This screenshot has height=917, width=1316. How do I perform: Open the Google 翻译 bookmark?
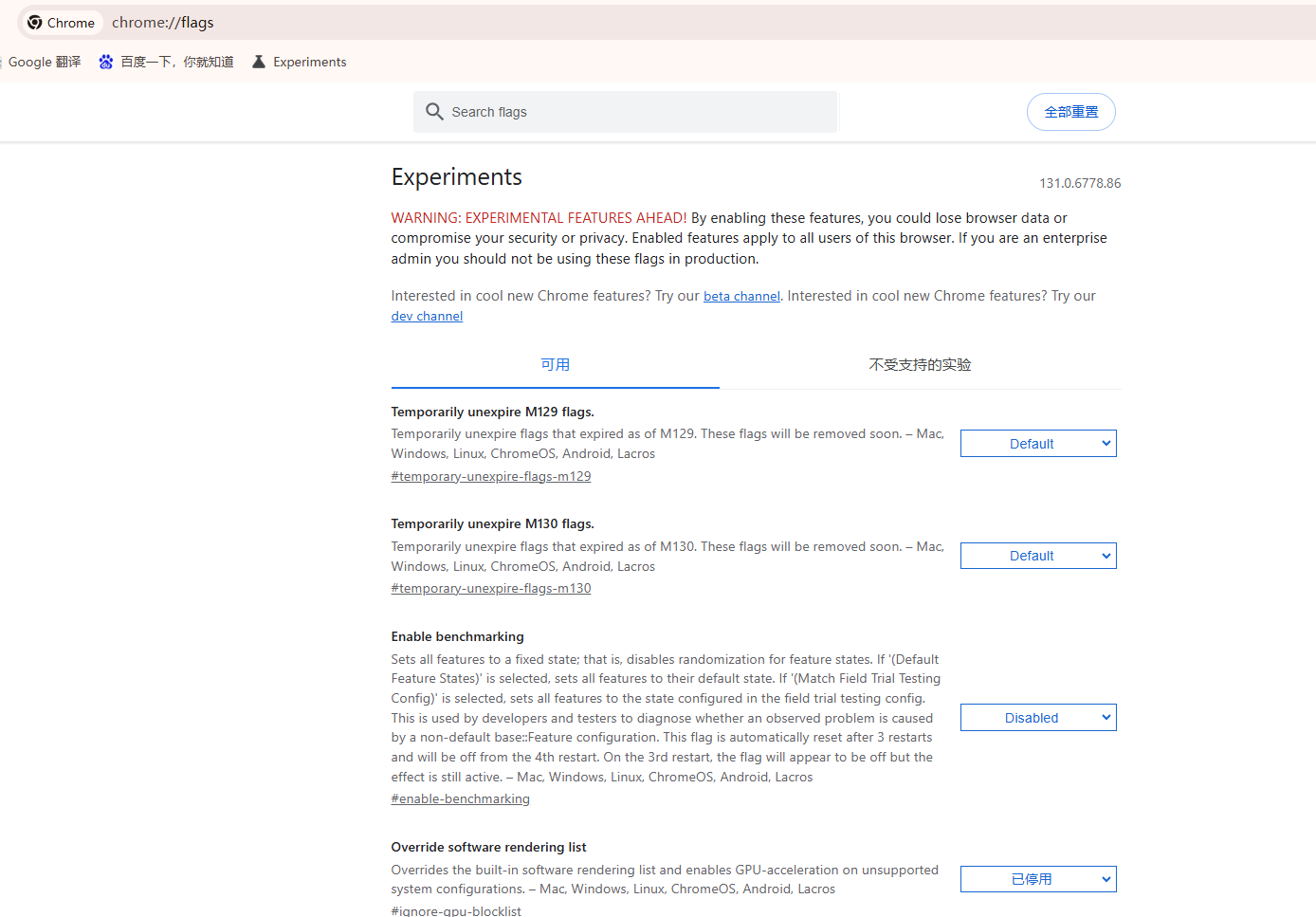(x=44, y=62)
